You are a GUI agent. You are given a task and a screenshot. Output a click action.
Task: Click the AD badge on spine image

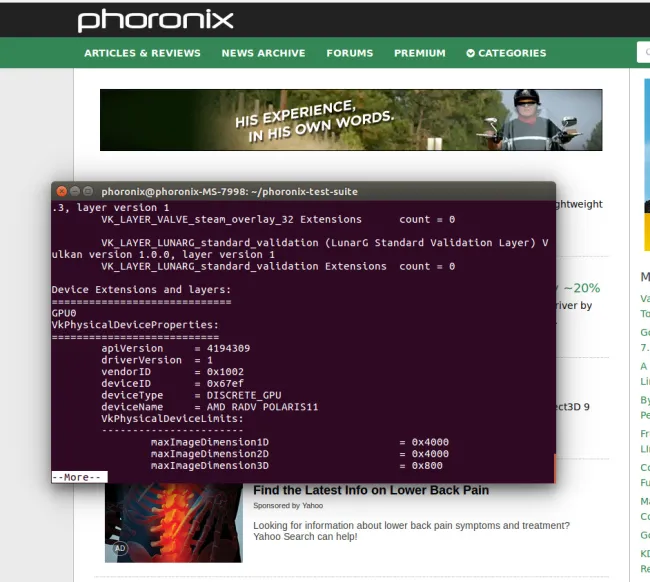tap(120, 549)
